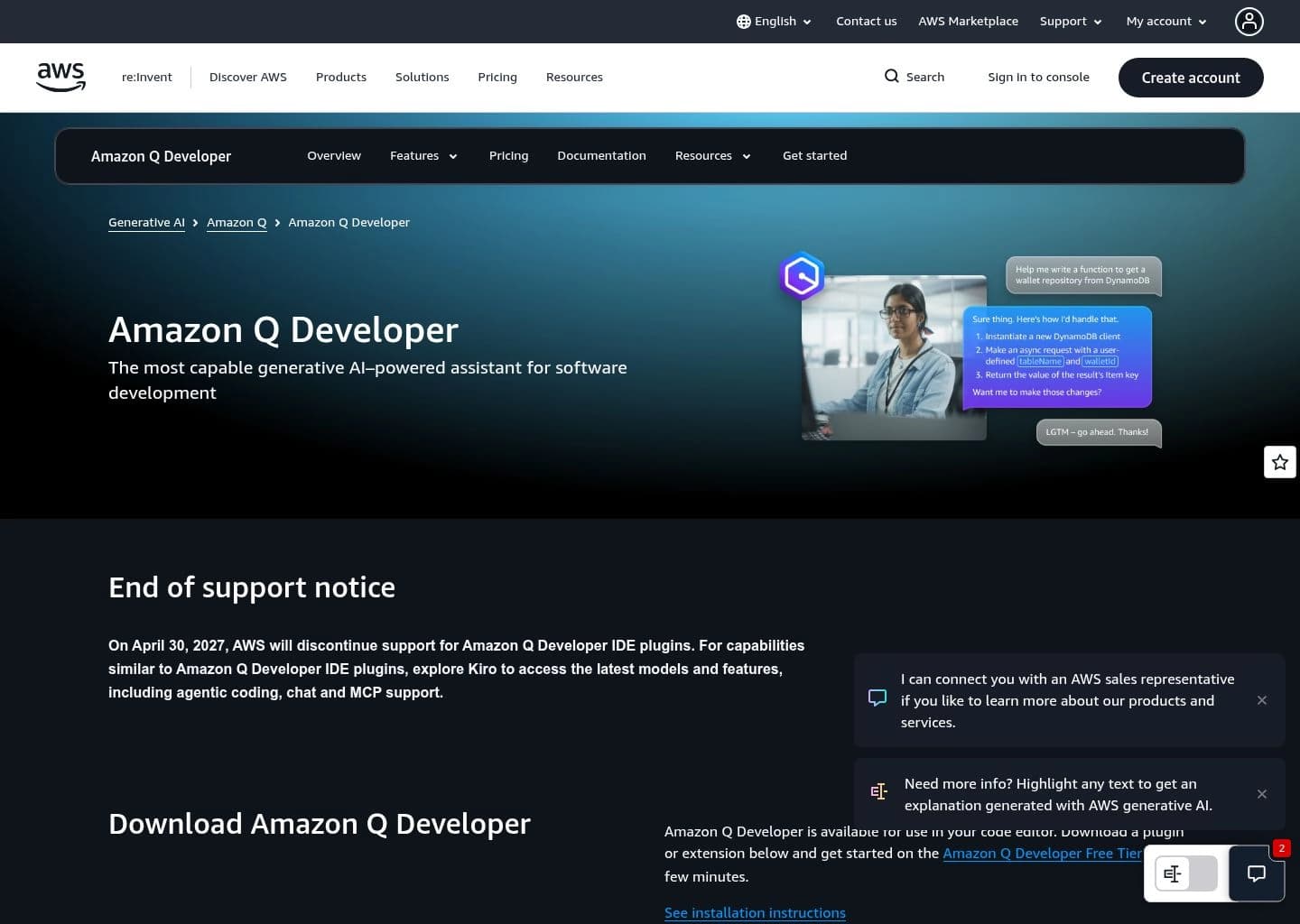
Task: Click the explain icon in info message
Action: (x=879, y=791)
